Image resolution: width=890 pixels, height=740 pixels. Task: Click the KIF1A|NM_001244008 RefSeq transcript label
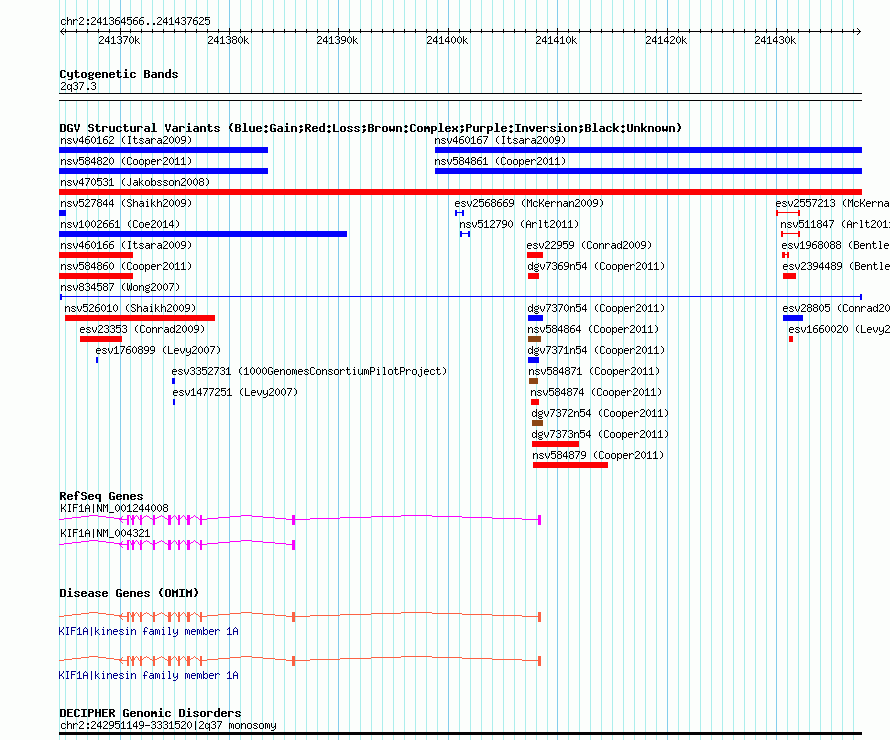114,508
